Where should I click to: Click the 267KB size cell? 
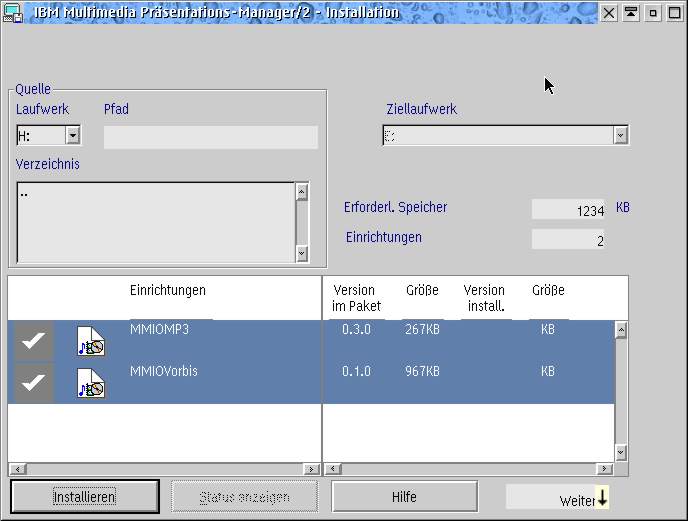coord(422,329)
